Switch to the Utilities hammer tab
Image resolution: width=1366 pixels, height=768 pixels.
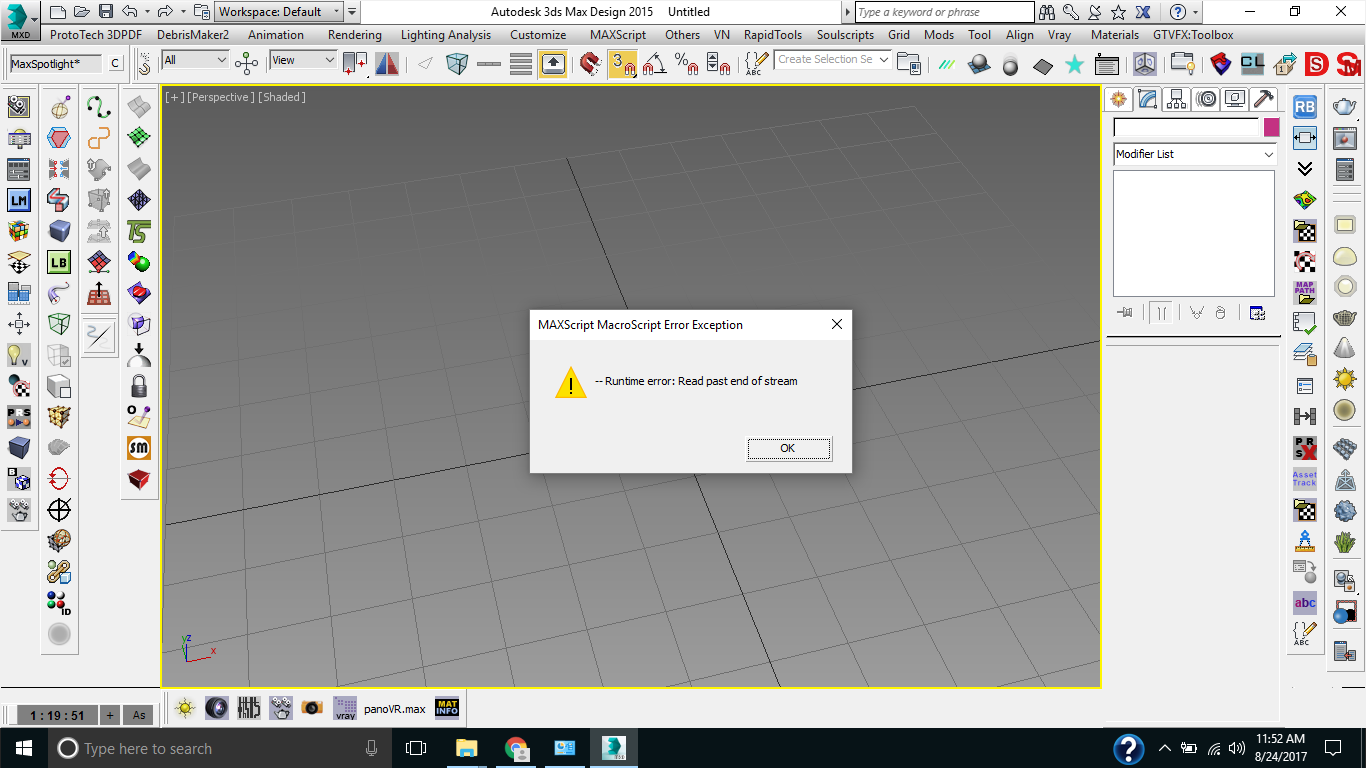1264,99
